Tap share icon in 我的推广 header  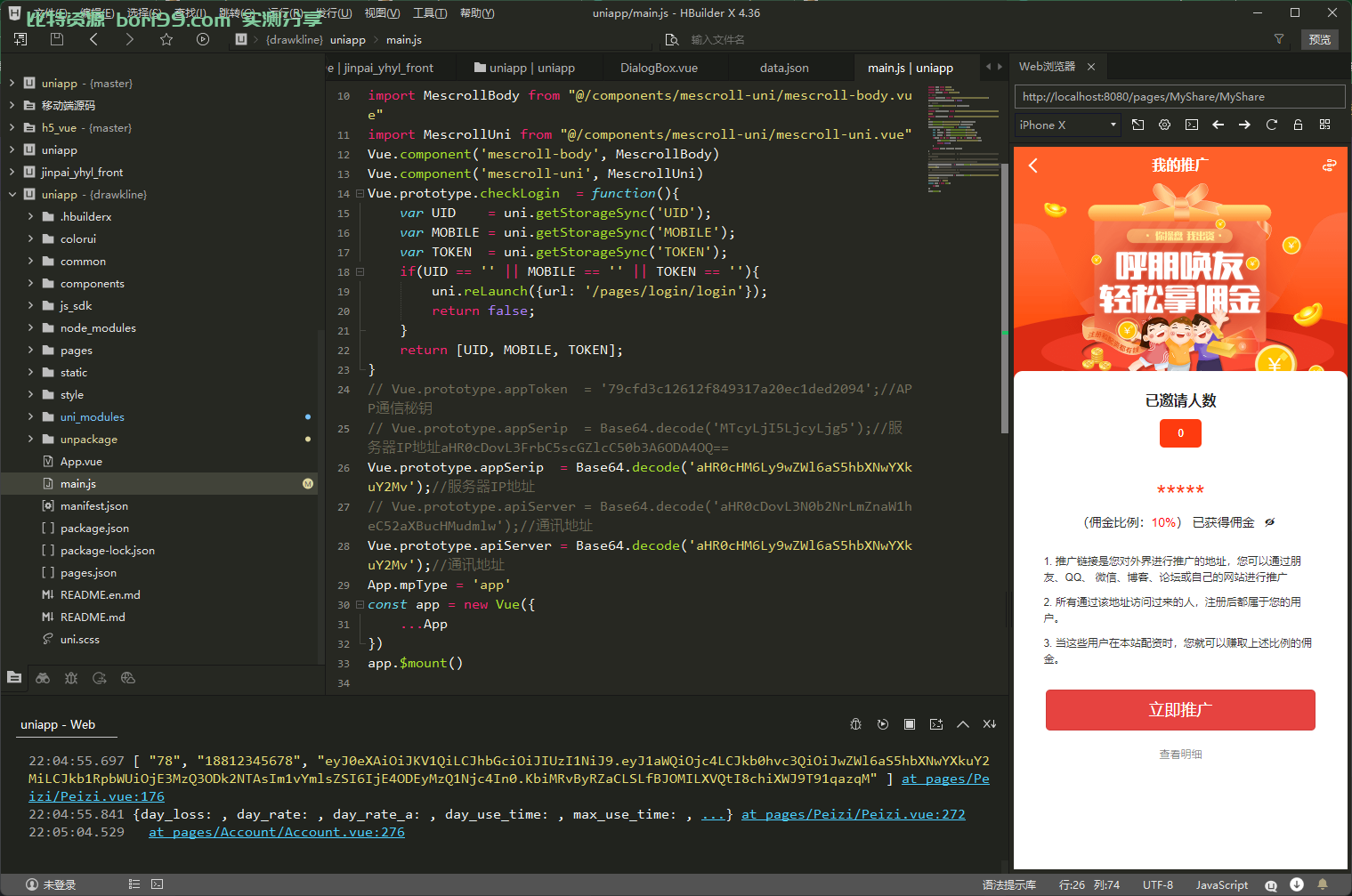click(1329, 165)
